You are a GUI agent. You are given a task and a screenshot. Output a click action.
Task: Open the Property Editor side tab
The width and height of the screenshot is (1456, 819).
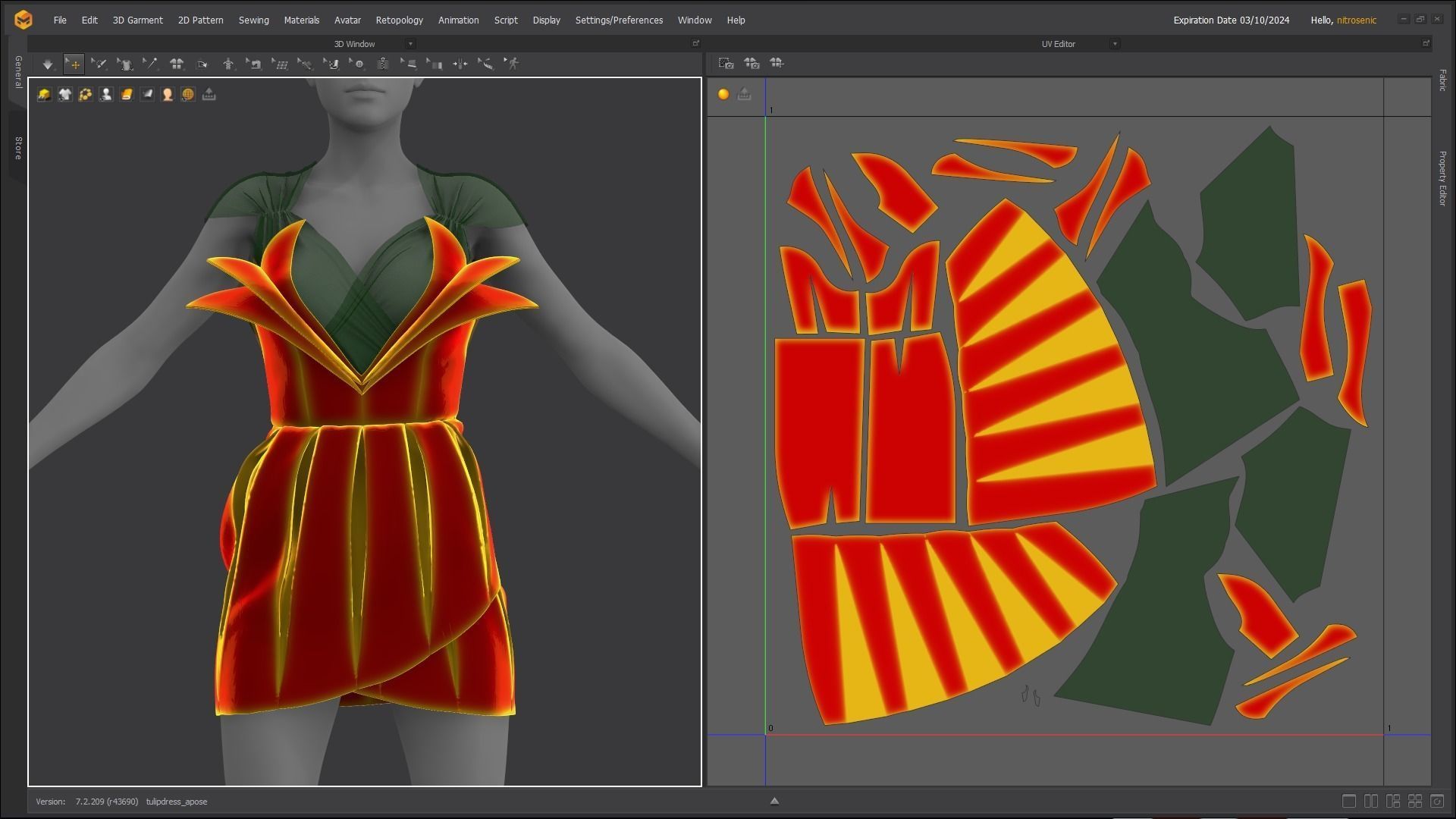(1442, 178)
